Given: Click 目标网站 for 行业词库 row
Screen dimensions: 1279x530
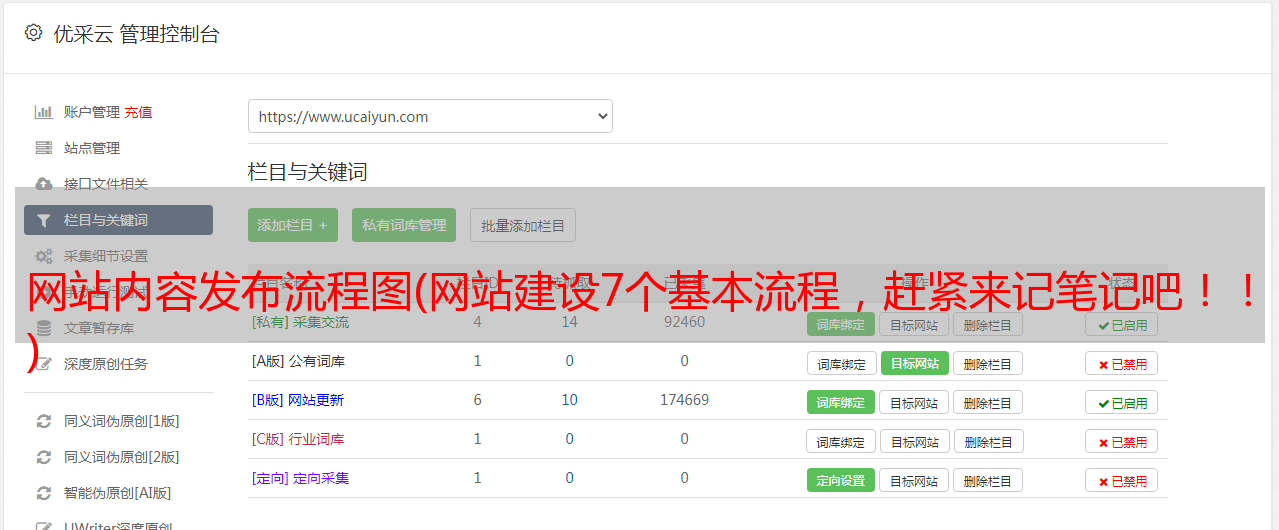Looking at the screenshot, I should coord(914,441).
